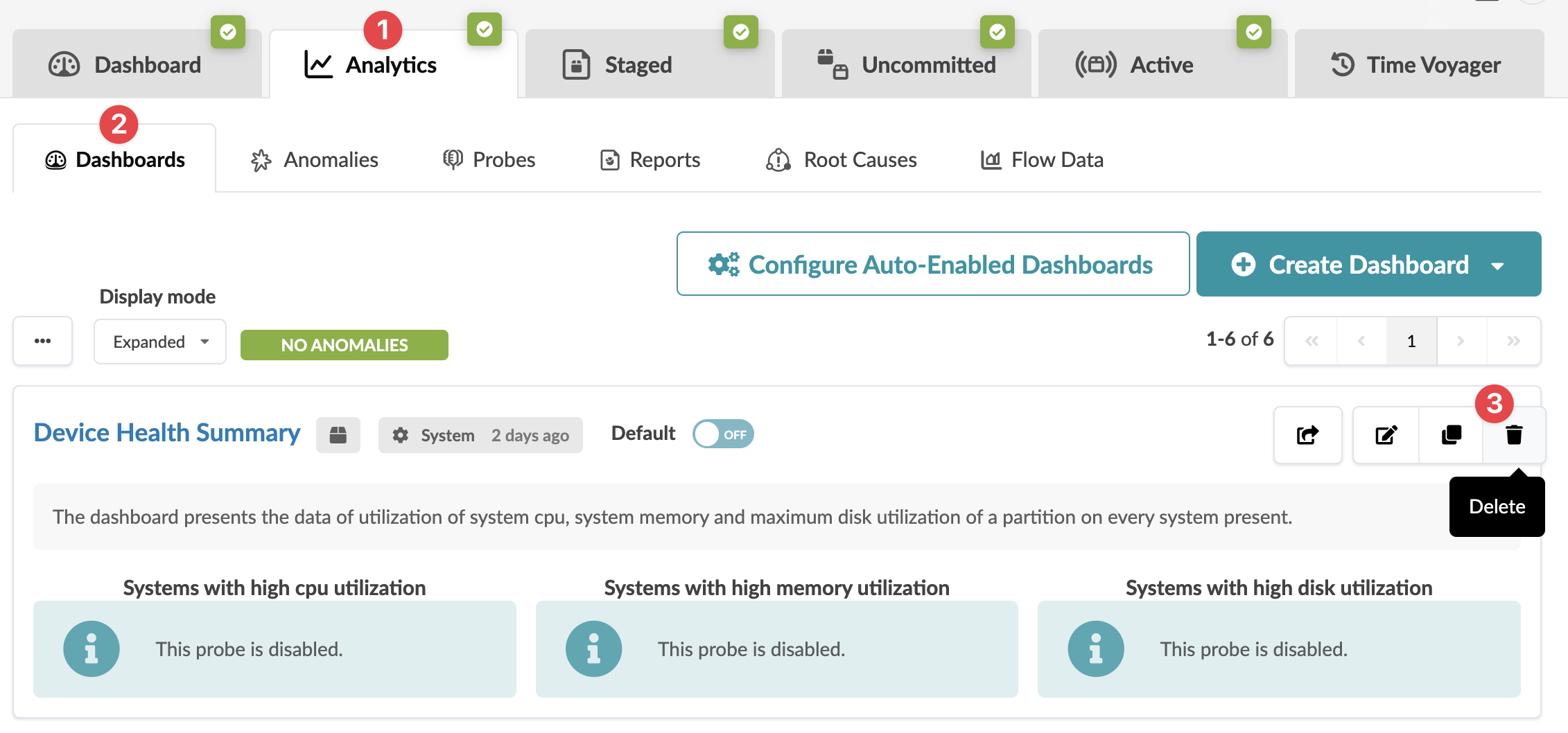The height and width of the screenshot is (733, 1568).
Task: Click info icon in disk utilization panel
Action: 1095,649
